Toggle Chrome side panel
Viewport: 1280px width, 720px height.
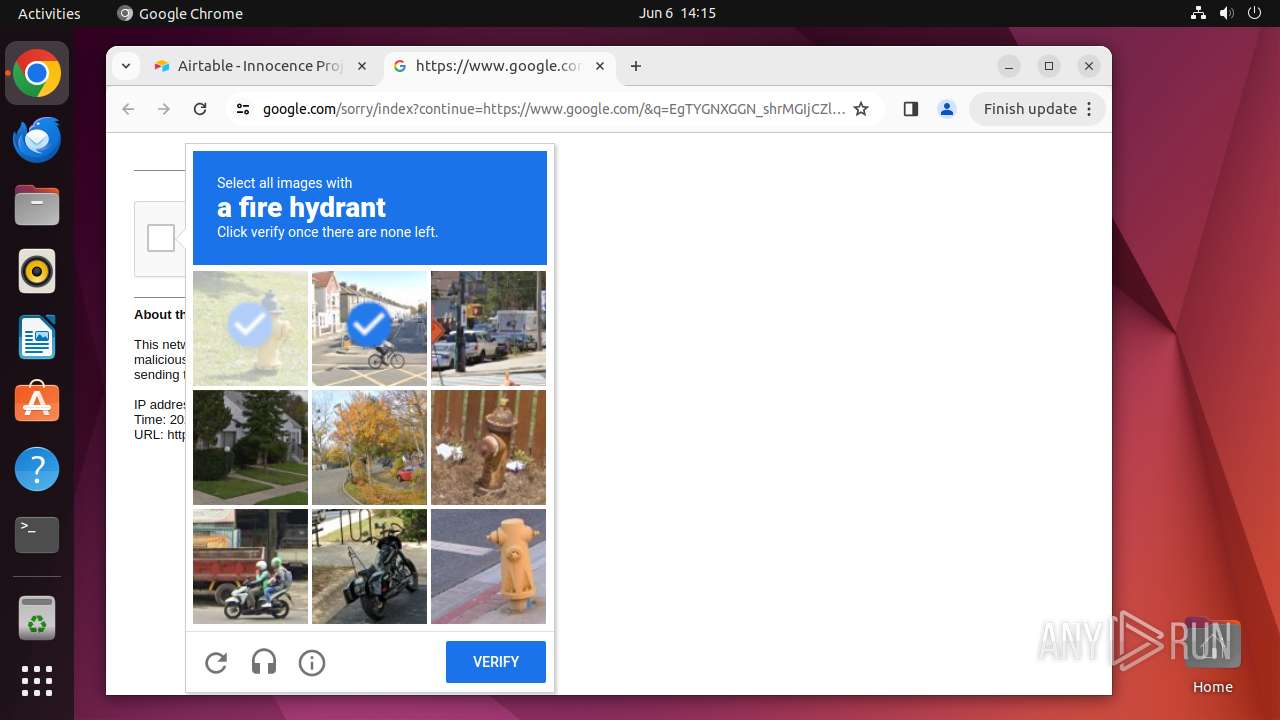click(910, 109)
